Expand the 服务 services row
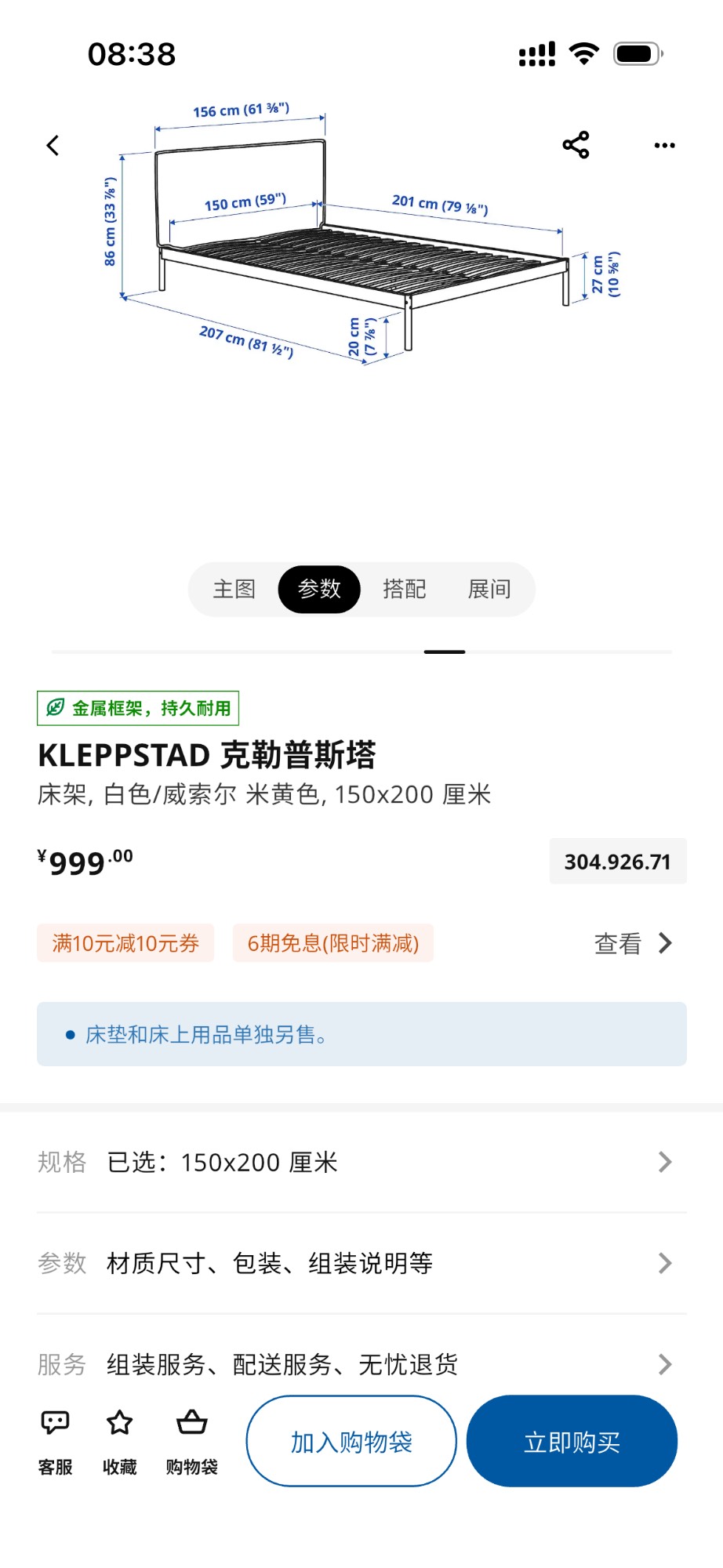Image resolution: width=723 pixels, height=1568 pixels. 361,1364
